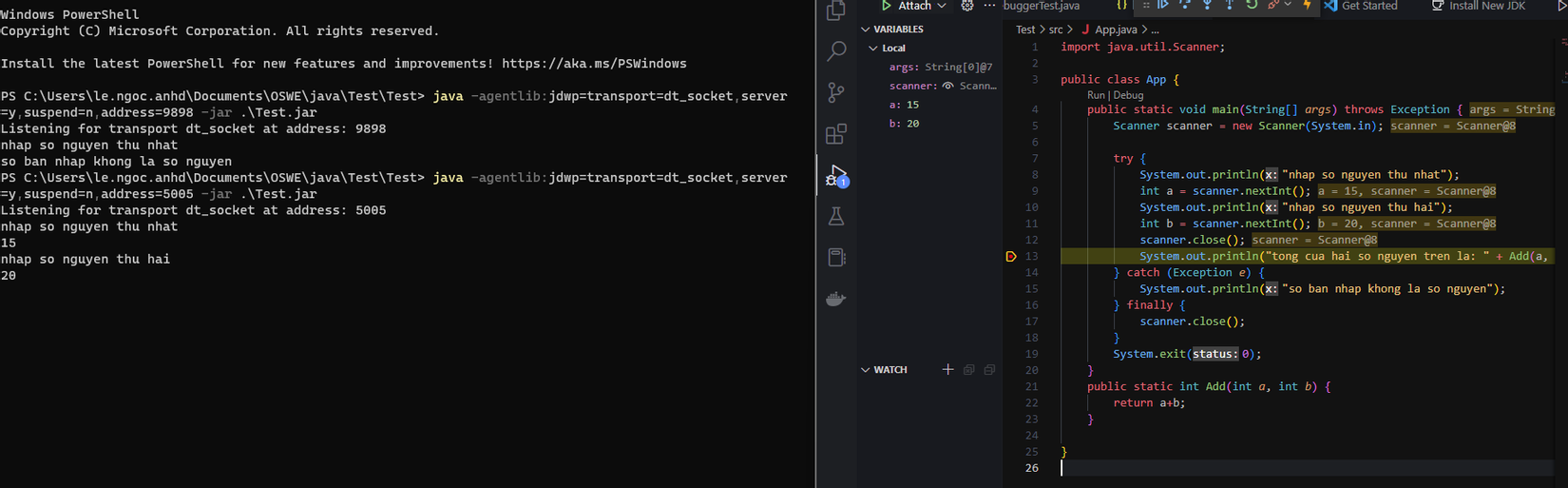Open the Attach debug configuration dropdown

pos(942,6)
